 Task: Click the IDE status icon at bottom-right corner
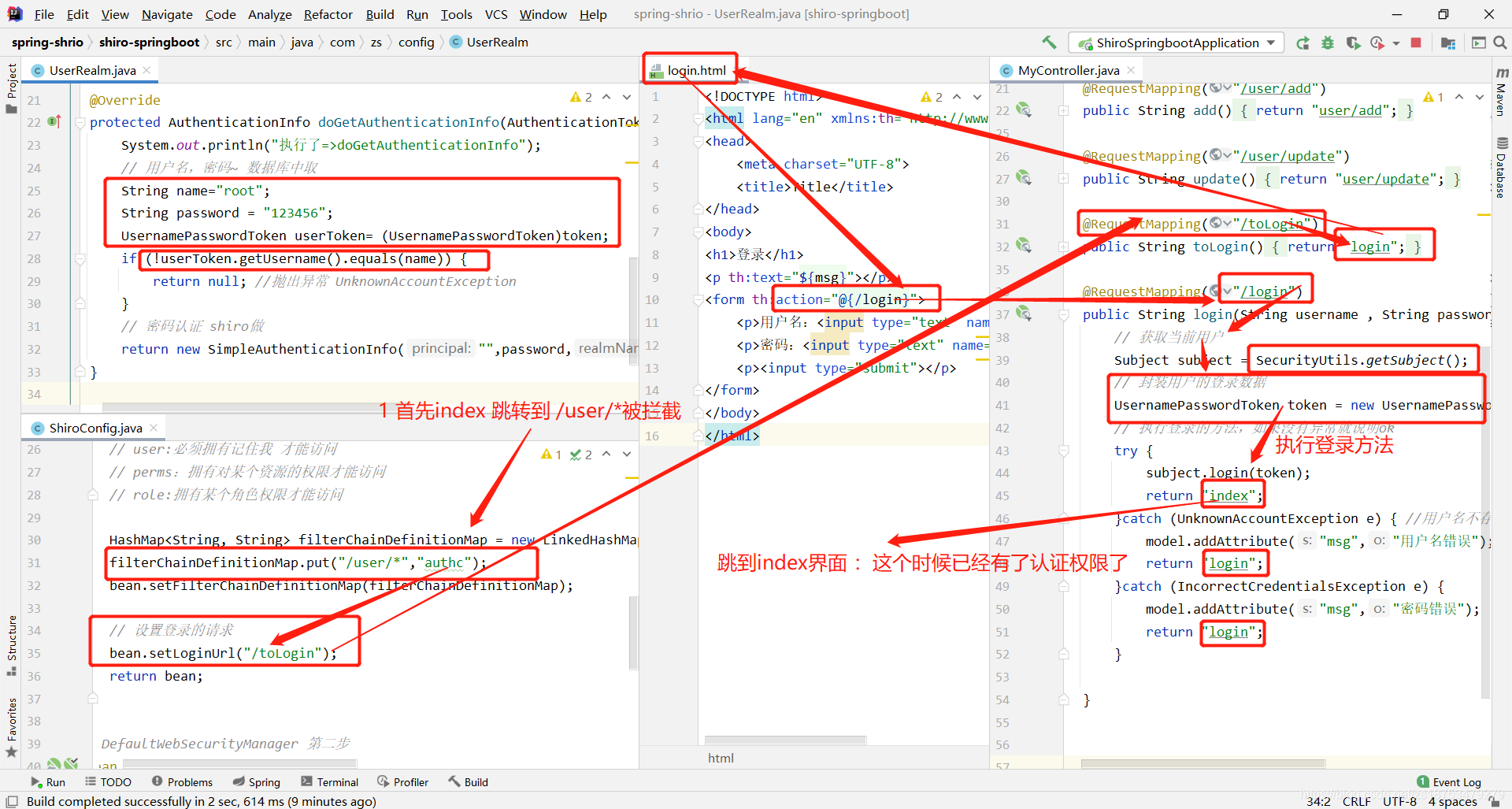pyautogui.click(x=1495, y=801)
